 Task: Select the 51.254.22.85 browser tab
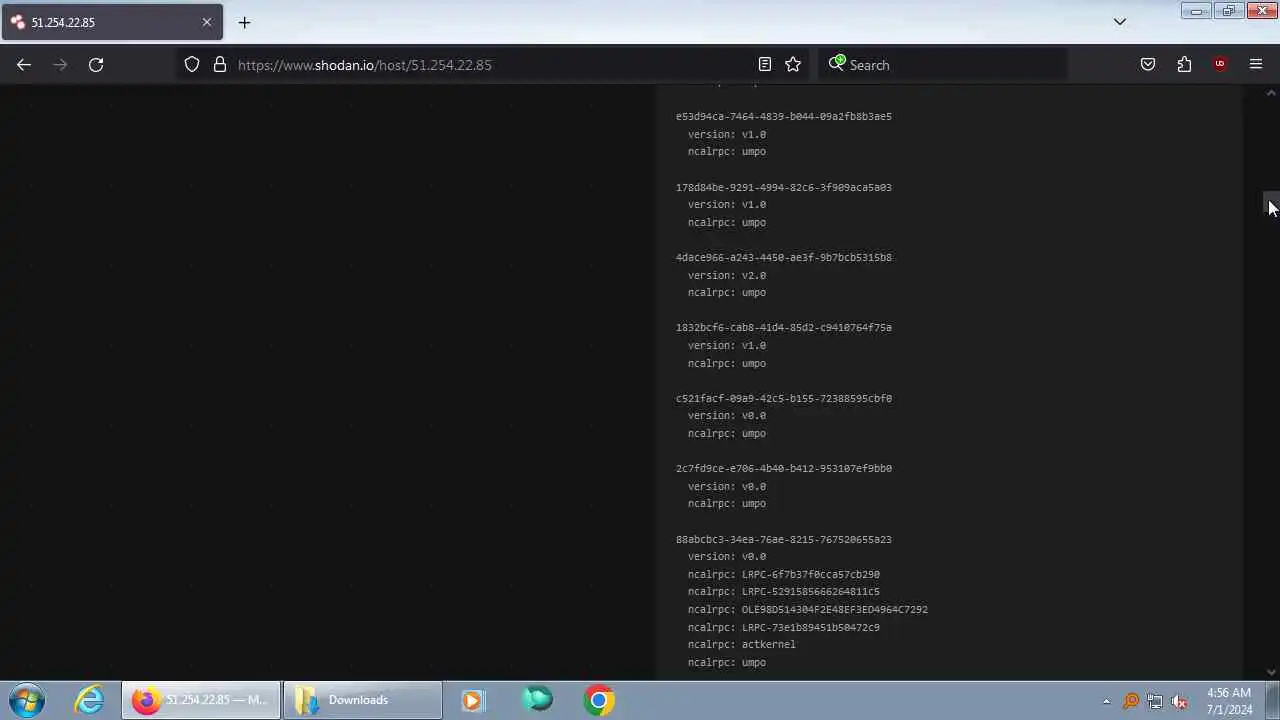pyautogui.click(x=112, y=22)
